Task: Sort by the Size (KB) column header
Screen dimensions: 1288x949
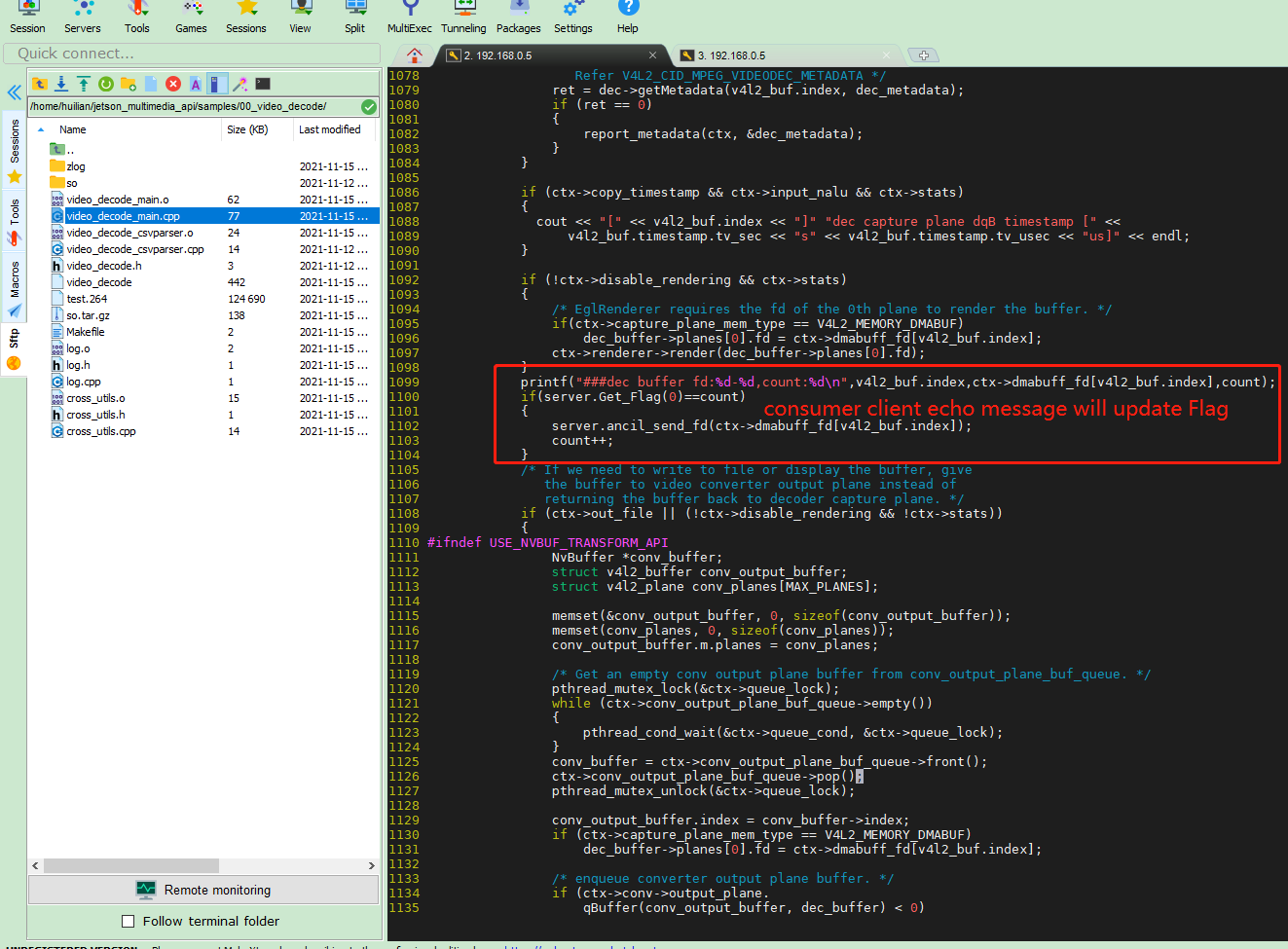Action: coord(247,129)
